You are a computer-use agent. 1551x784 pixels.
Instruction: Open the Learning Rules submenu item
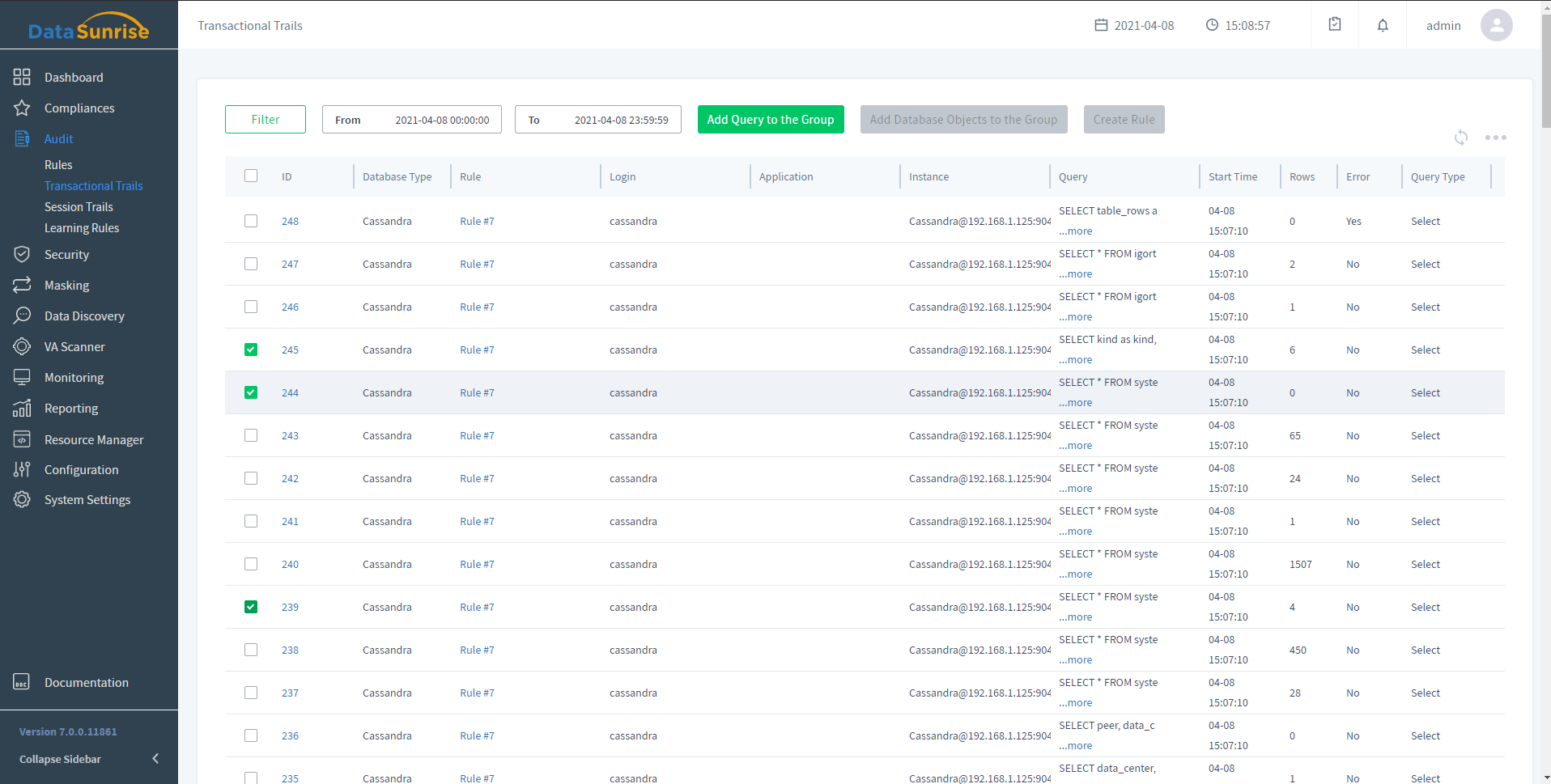coord(82,228)
